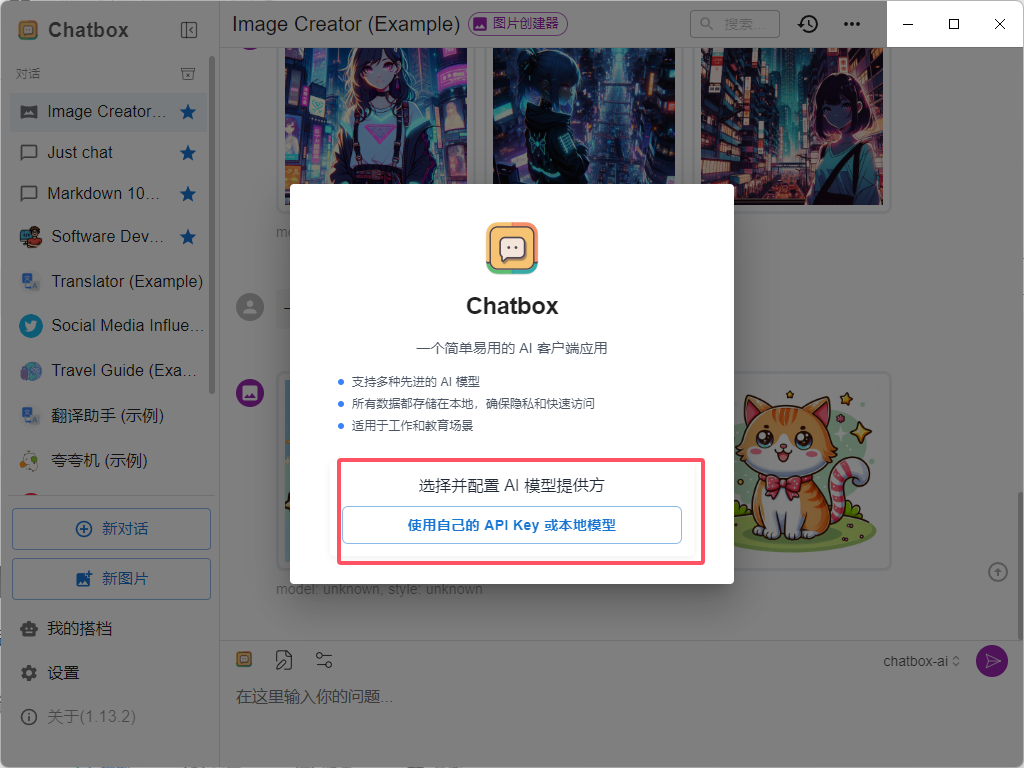
Task: Select Social Media Influencer conversation
Action: coord(108,325)
